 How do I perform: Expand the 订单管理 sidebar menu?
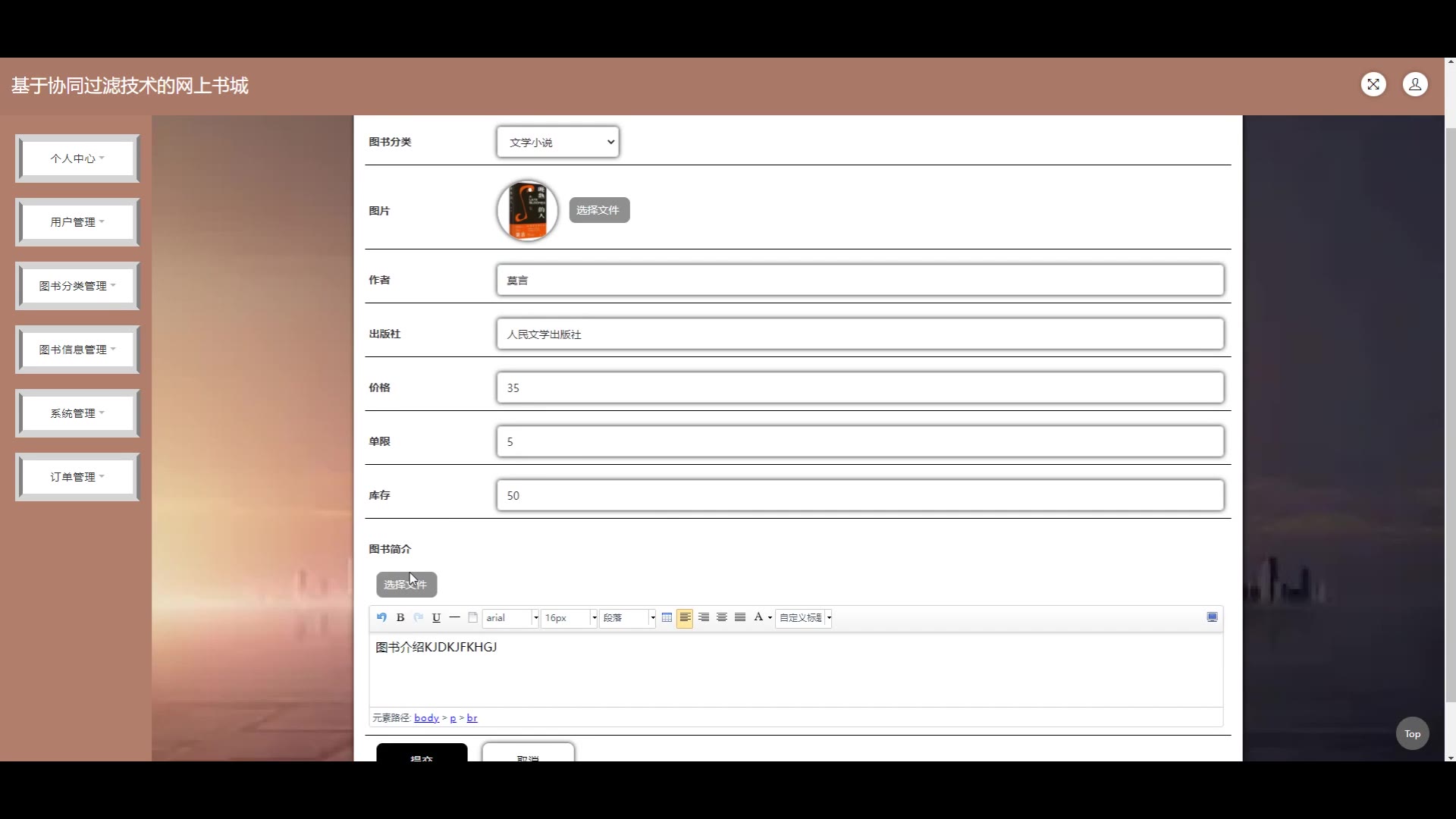click(x=77, y=477)
